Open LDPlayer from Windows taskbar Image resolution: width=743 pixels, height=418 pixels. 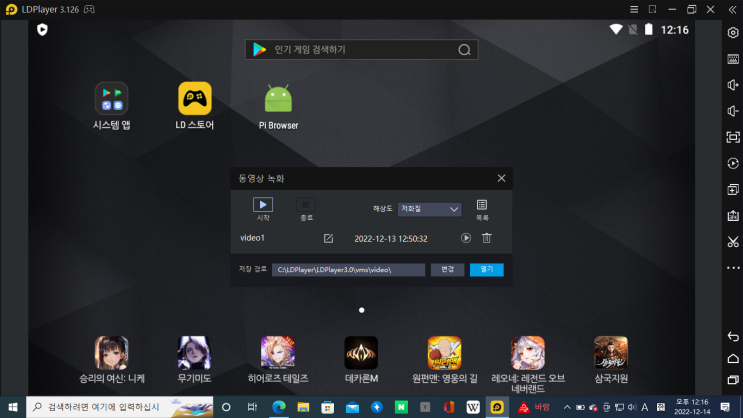[497, 407]
